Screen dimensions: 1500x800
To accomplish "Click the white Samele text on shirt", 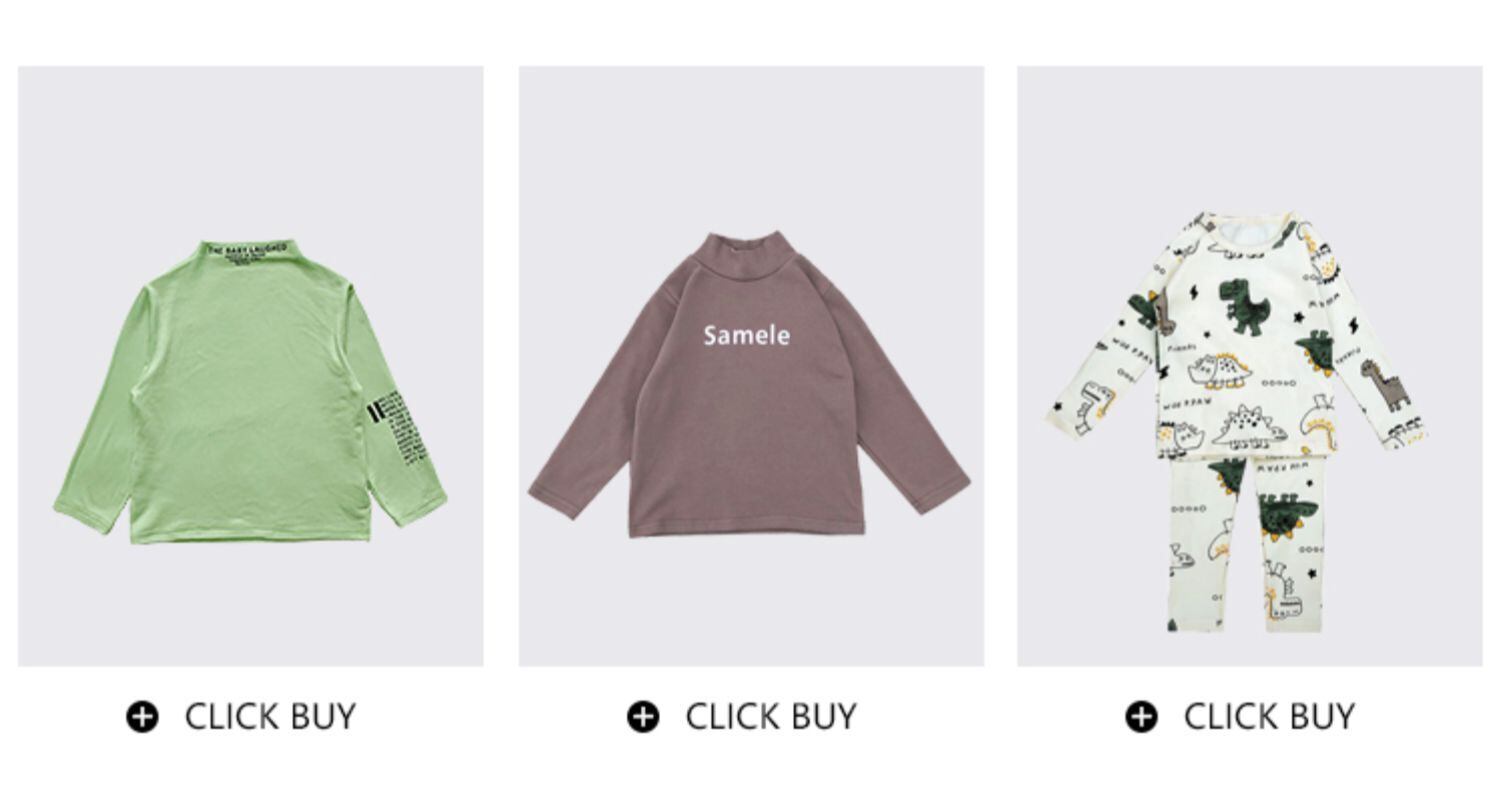I will coord(746,336).
